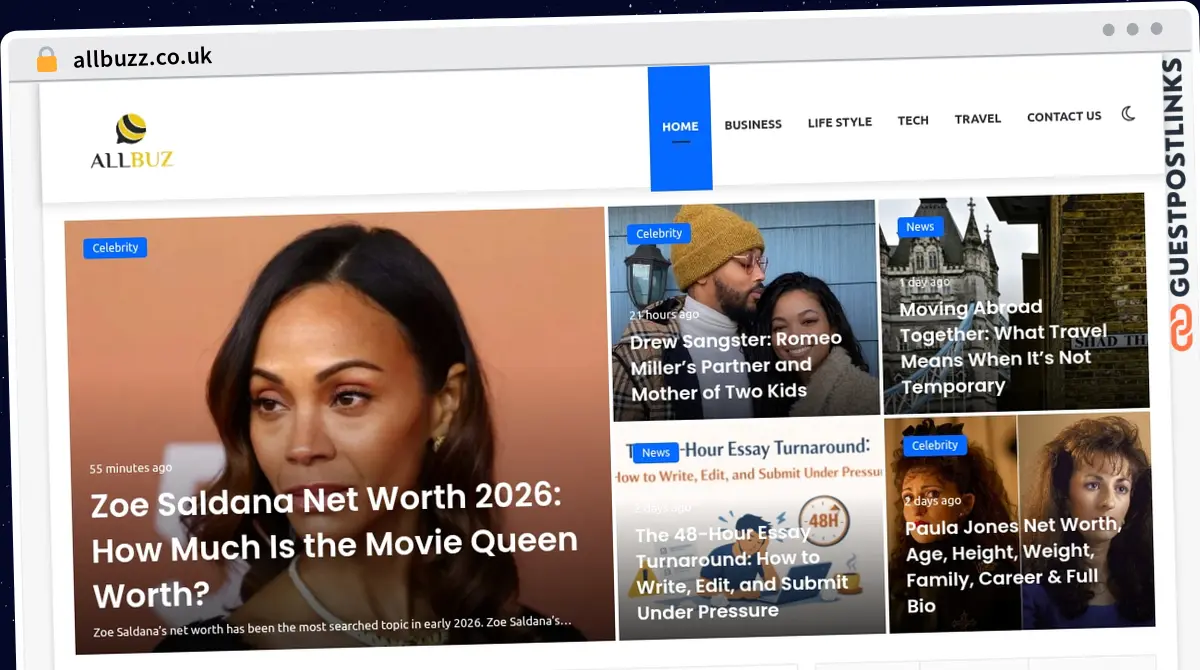Click News tag on Moving Abroad card

(920, 227)
